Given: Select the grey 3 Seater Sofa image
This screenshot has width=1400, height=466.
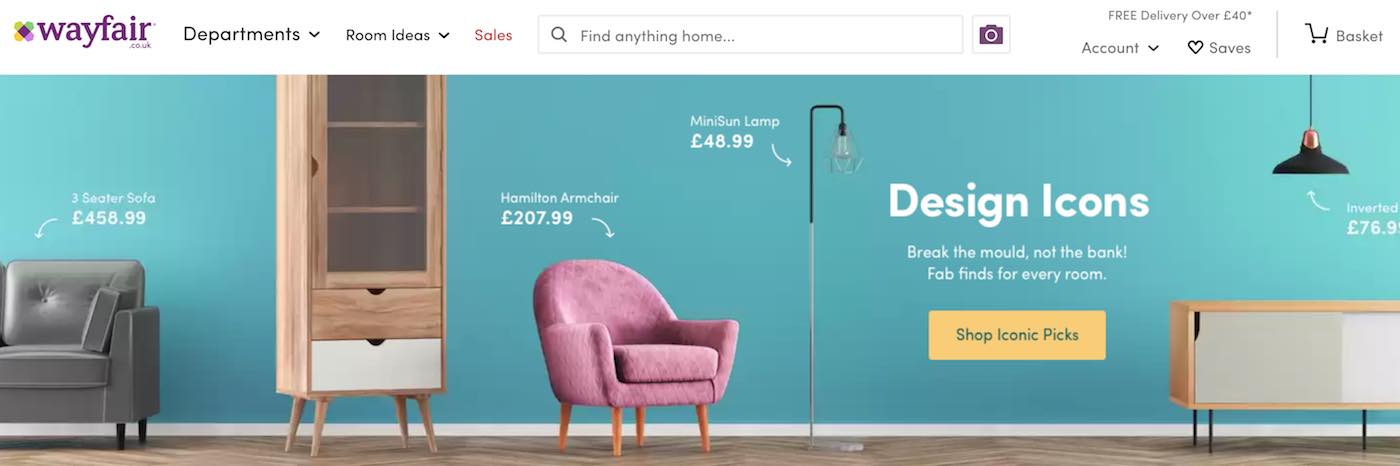Looking at the screenshot, I should pyautogui.click(x=78, y=350).
